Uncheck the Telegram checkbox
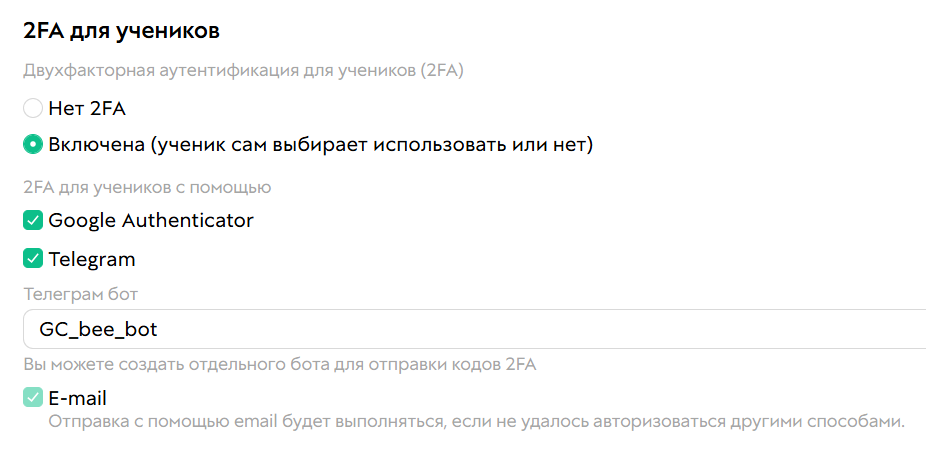 33,259
